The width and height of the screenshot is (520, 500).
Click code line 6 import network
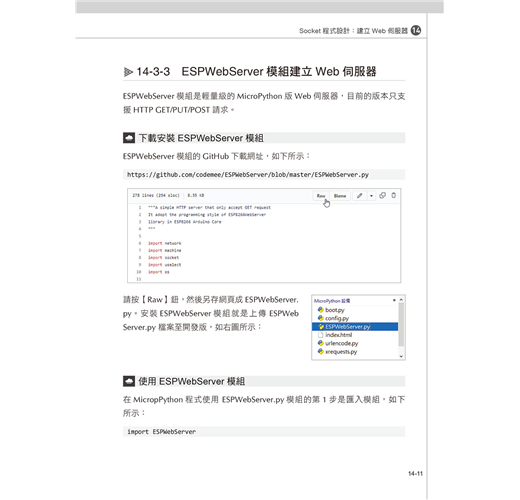[x=165, y=243]
